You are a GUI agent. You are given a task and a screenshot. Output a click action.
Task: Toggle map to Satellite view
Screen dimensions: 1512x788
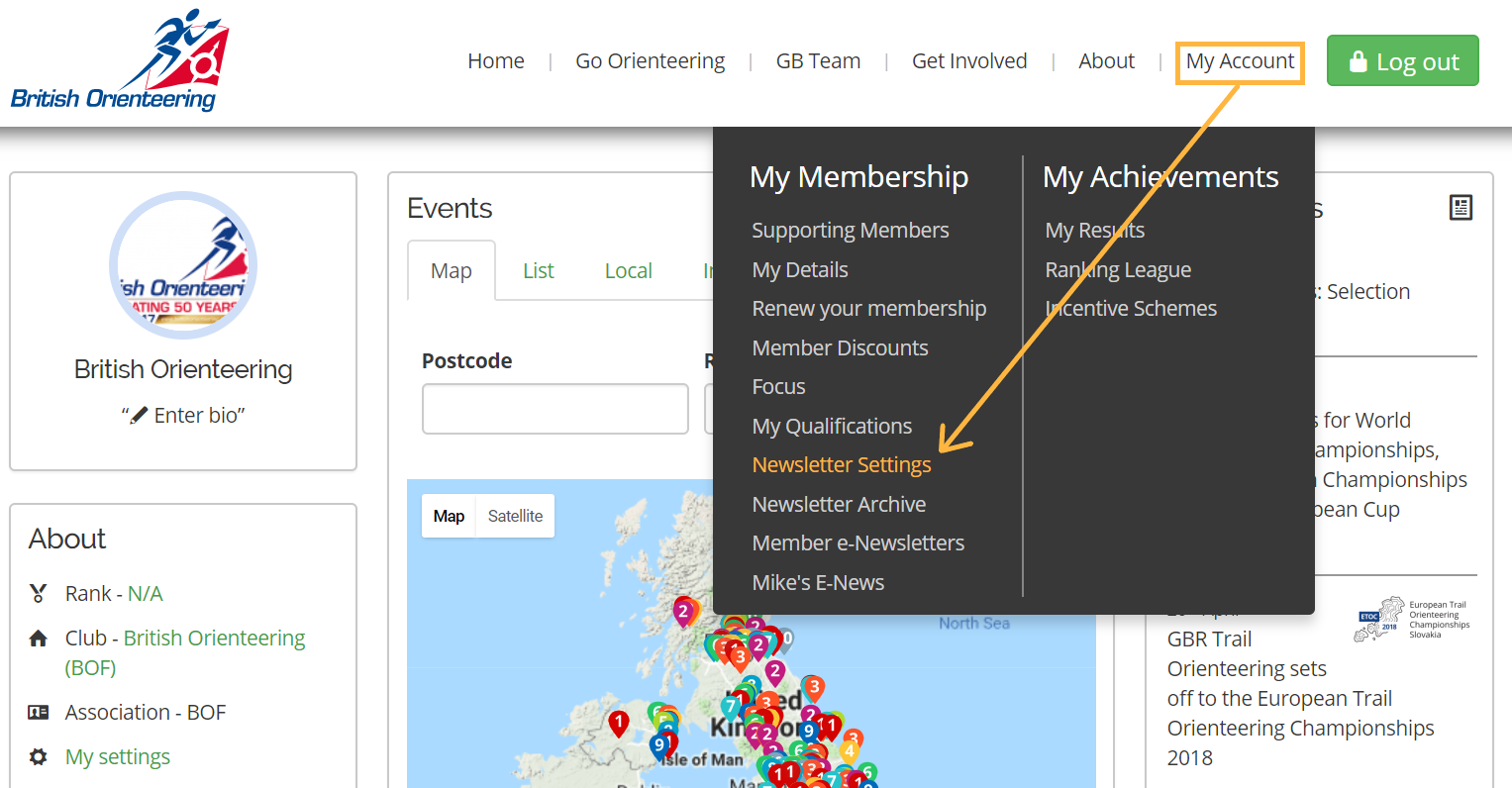(x=515, y=516)
